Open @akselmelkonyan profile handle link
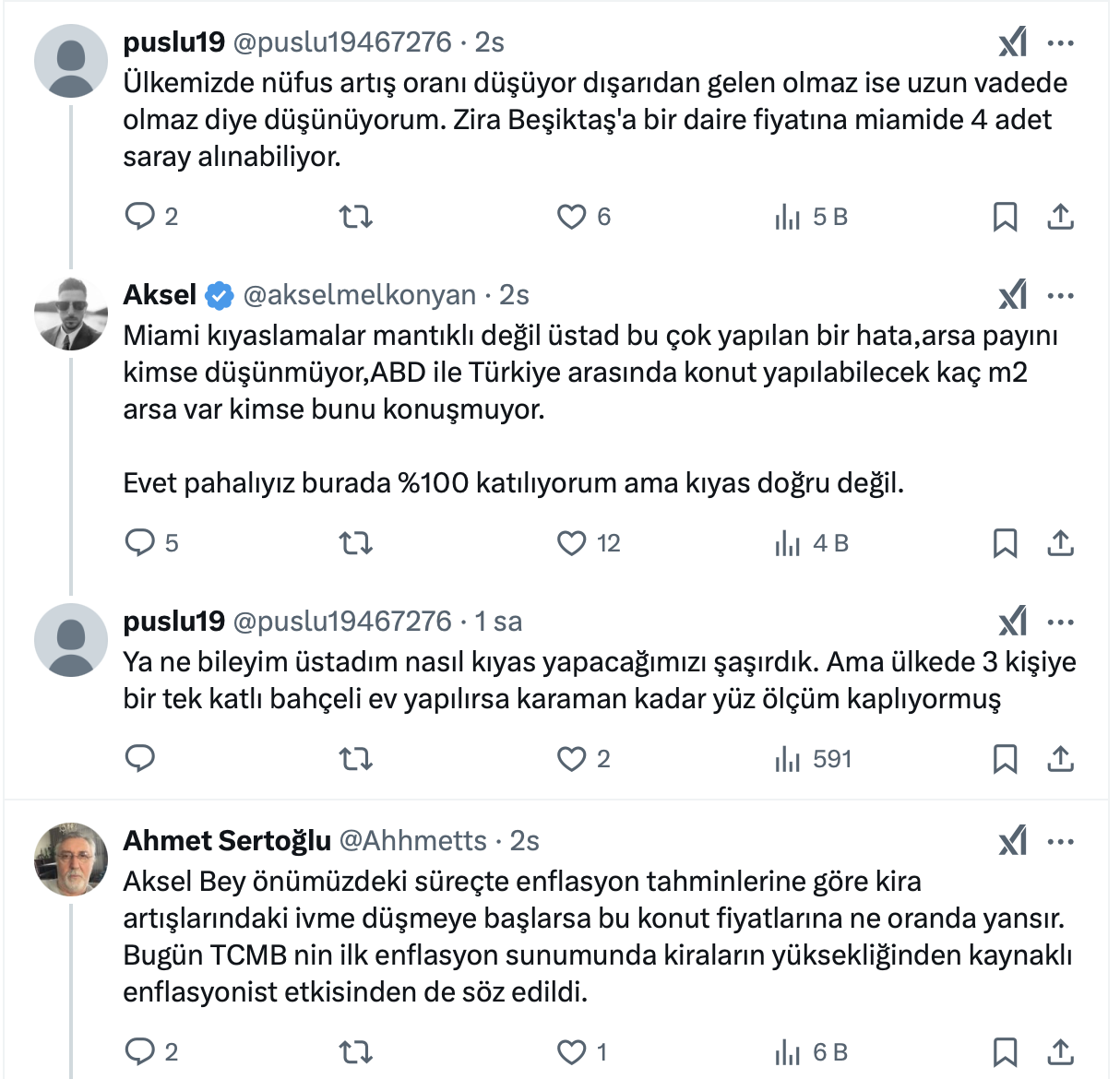This screenshot has width=1120, height=1079. [x=360, y=295]
